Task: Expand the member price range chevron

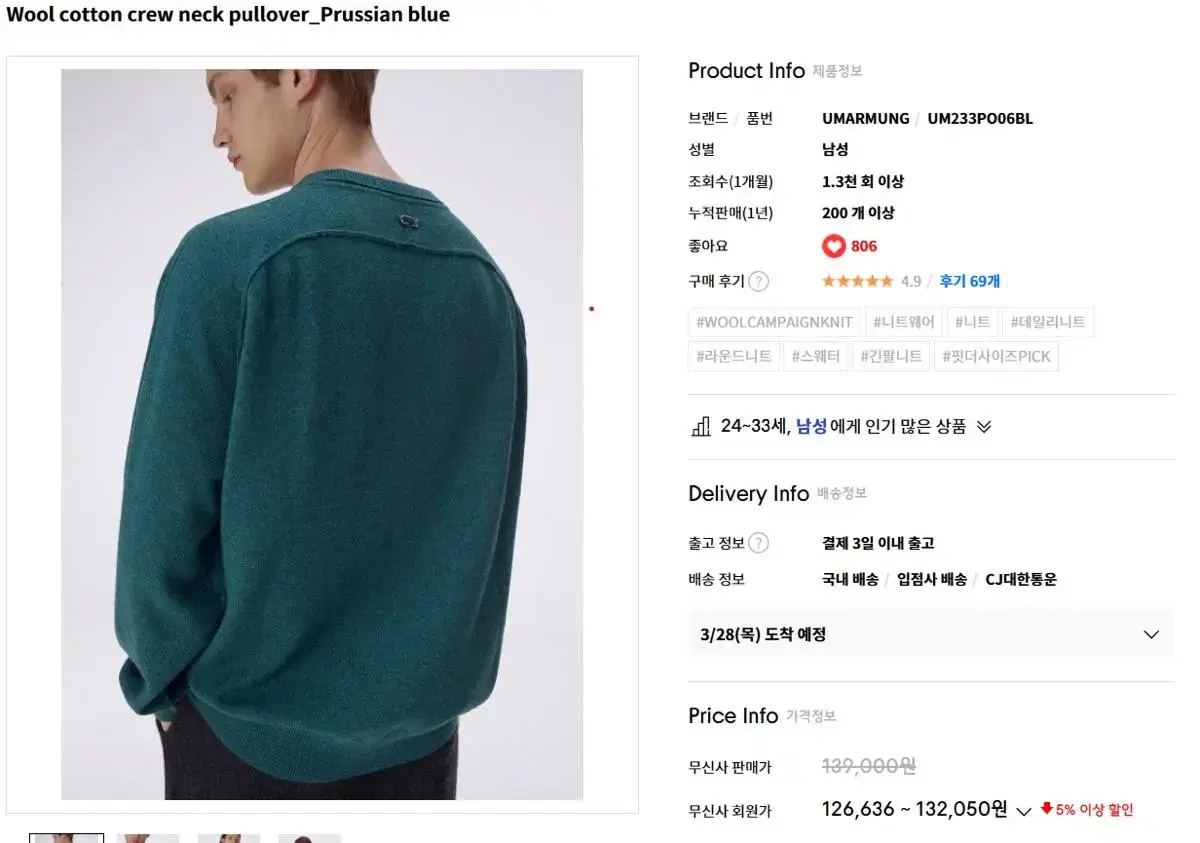Action: coord(1023,811)
